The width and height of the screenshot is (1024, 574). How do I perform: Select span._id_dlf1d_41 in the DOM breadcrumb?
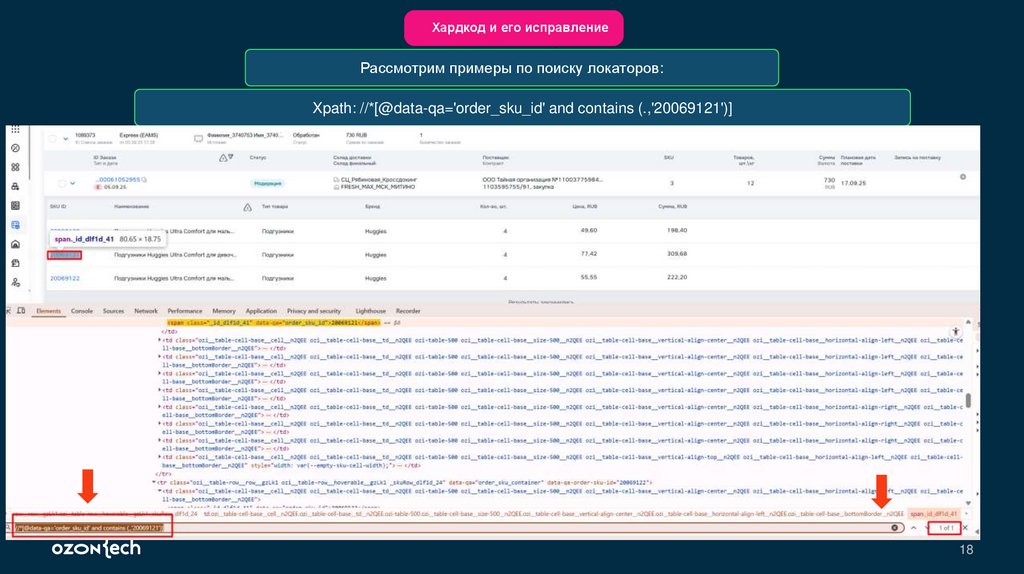click(935, 513)
